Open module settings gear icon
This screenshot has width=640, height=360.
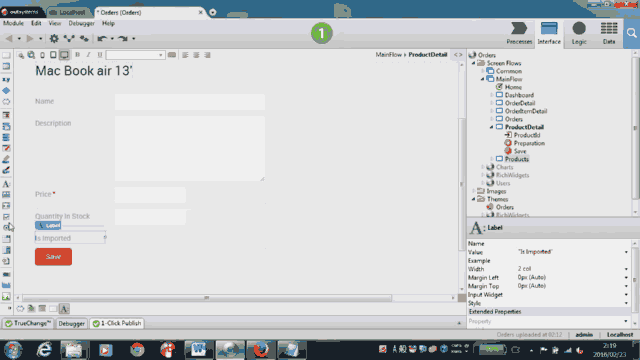click(x=54, y=39)
